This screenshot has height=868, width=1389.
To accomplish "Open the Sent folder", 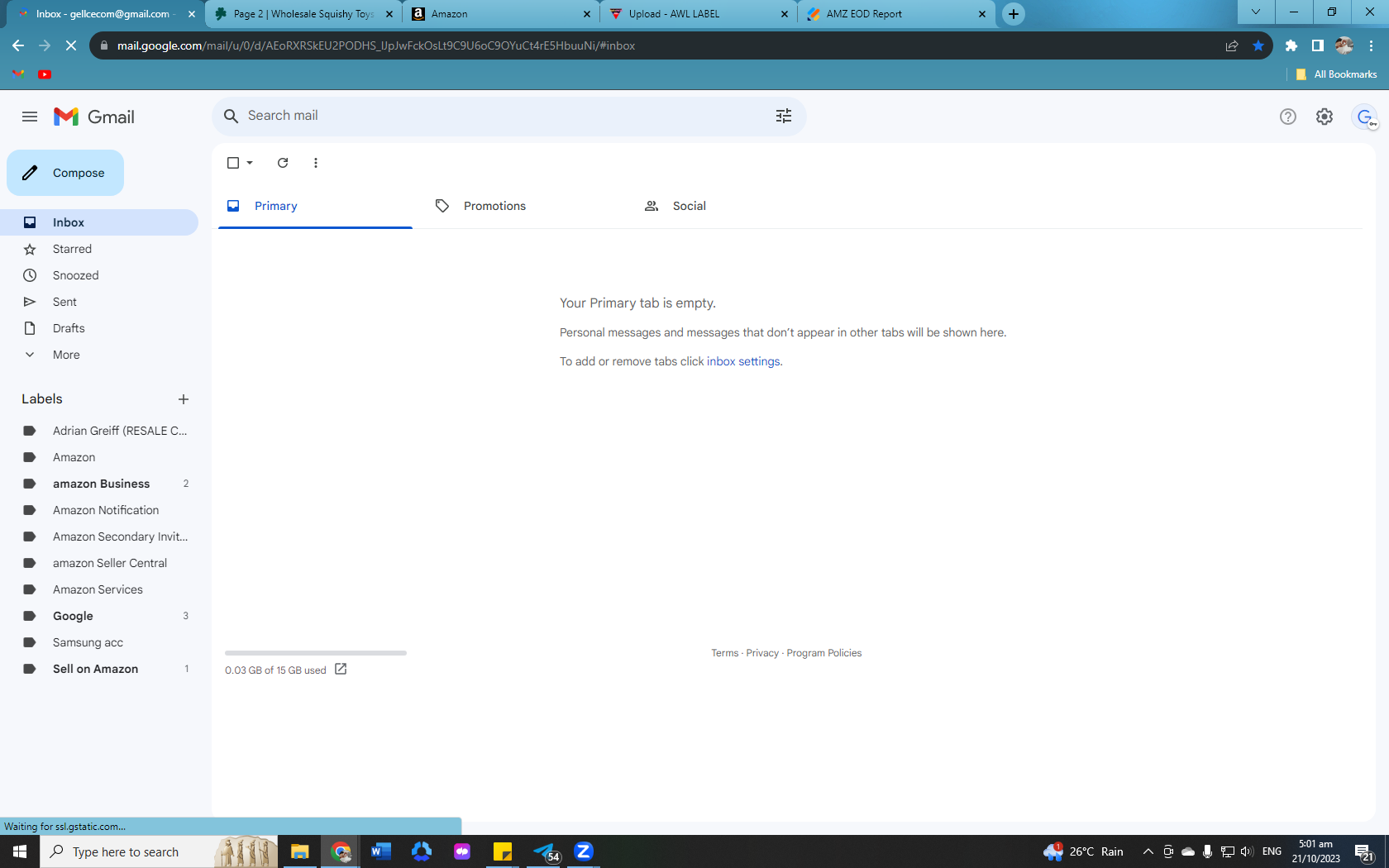I will [x=99, y=302].
